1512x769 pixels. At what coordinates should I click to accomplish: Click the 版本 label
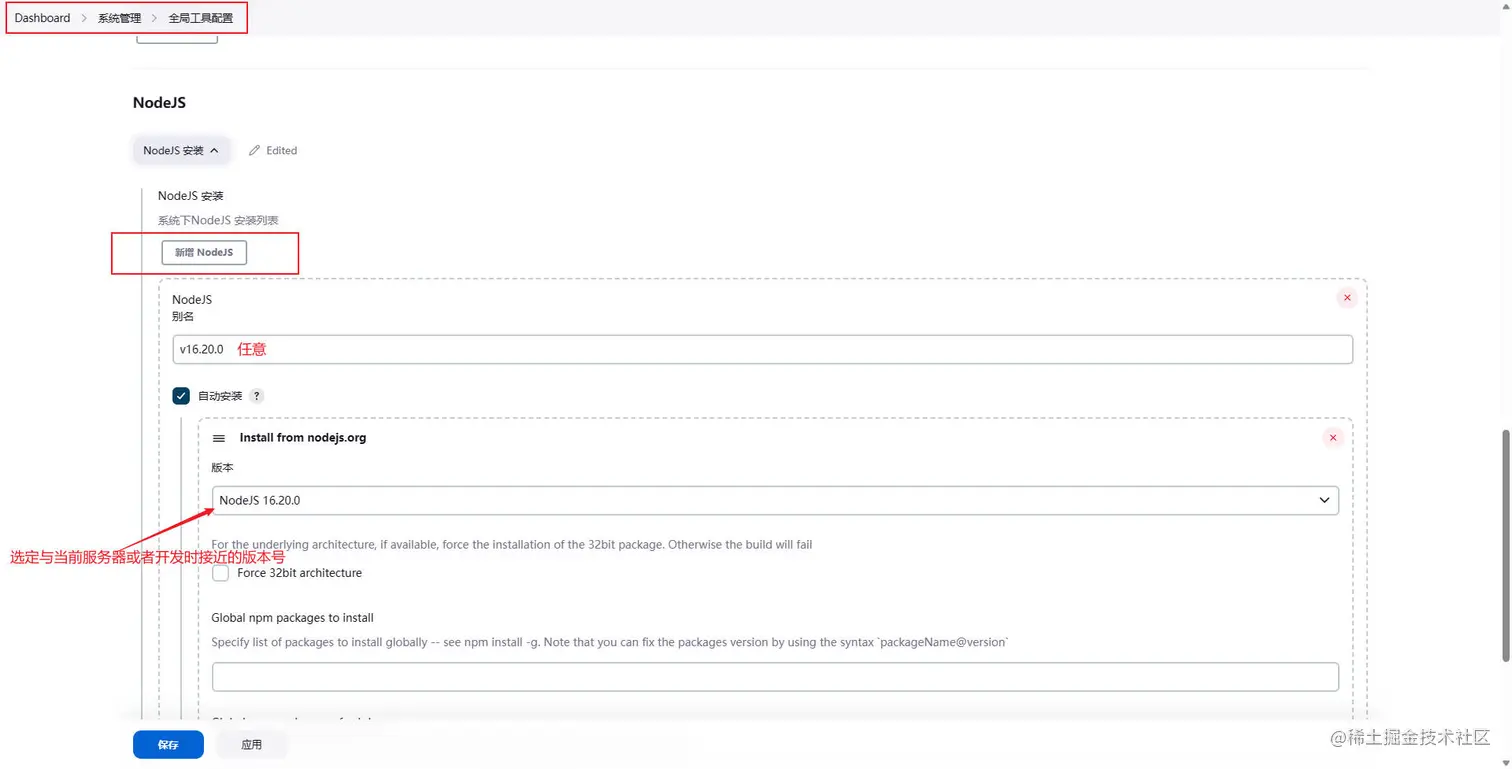[x=222, y=467]
